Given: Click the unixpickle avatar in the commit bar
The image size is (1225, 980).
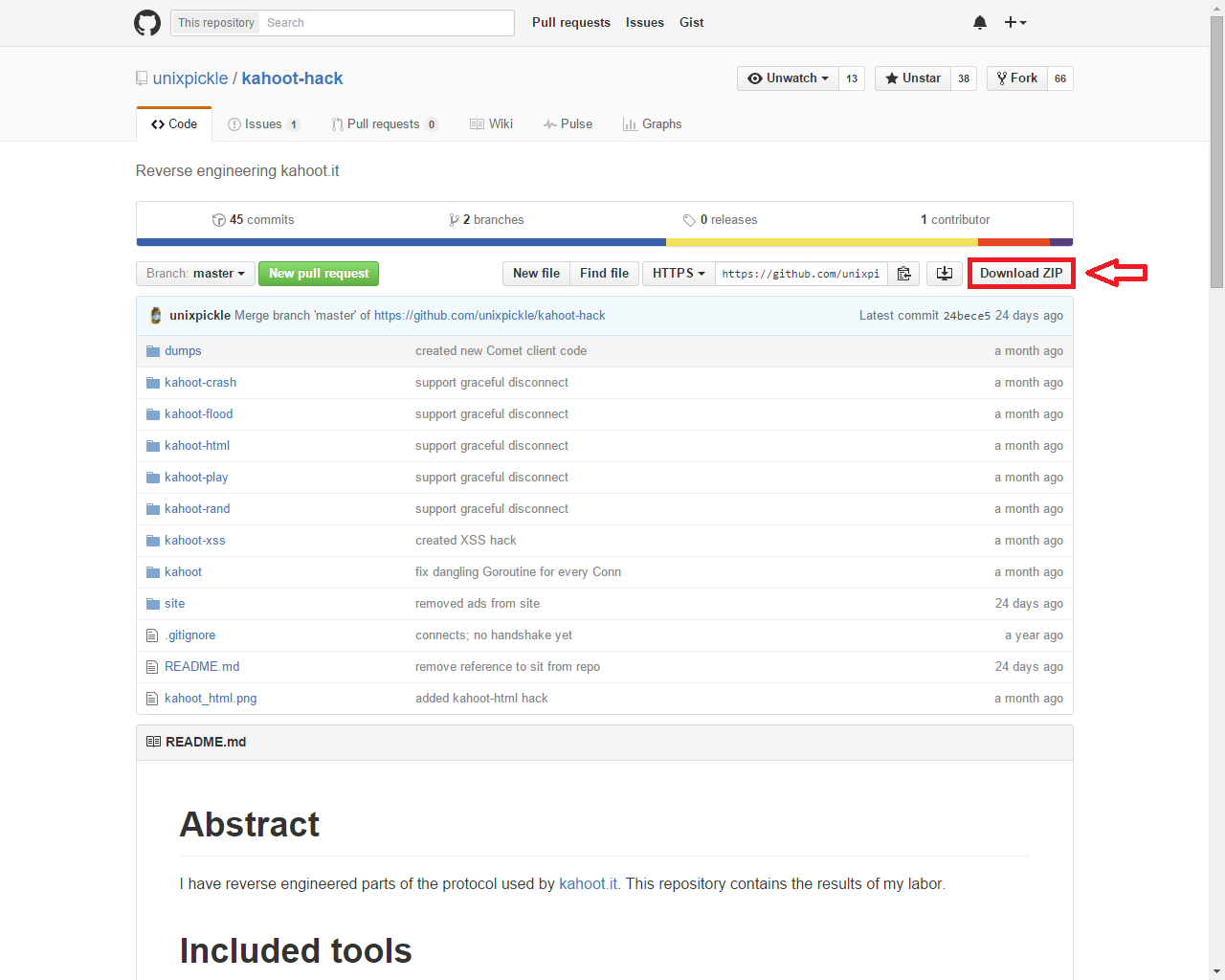Looking at the screenshot, I should tap(156, 315).
